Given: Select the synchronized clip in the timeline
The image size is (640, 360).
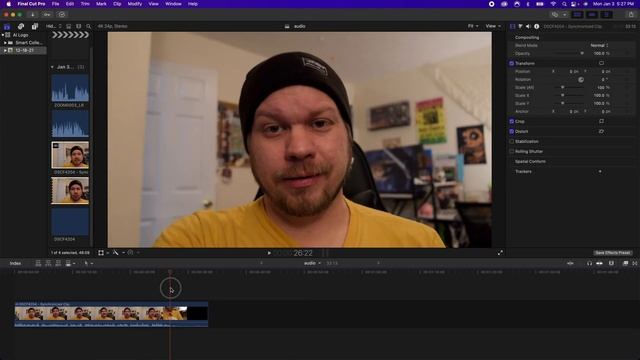Looking at the screenshot, I should click(x=111, y=314).
